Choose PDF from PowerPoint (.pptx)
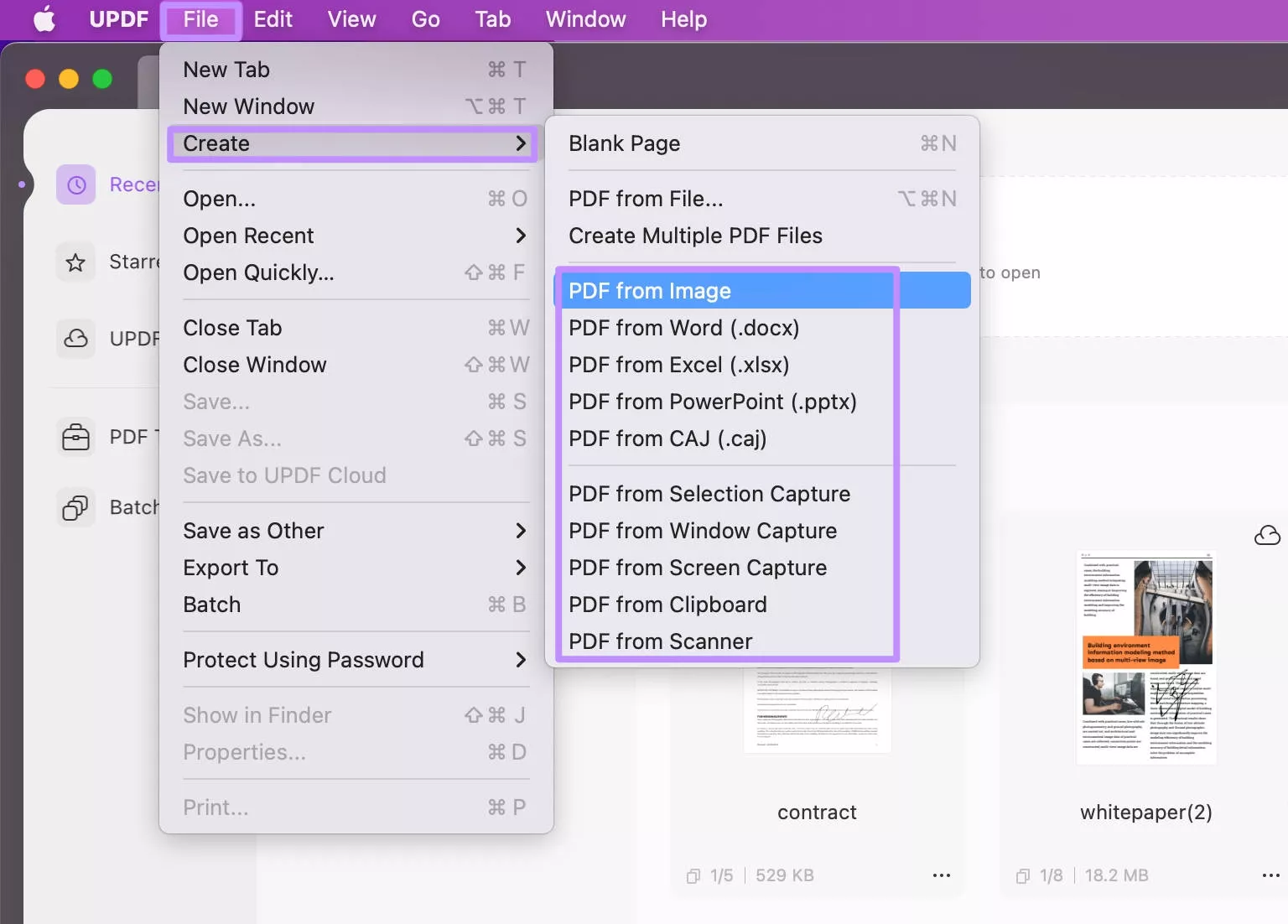Screen dimensions: 1288x924 (x=762, y=402)
